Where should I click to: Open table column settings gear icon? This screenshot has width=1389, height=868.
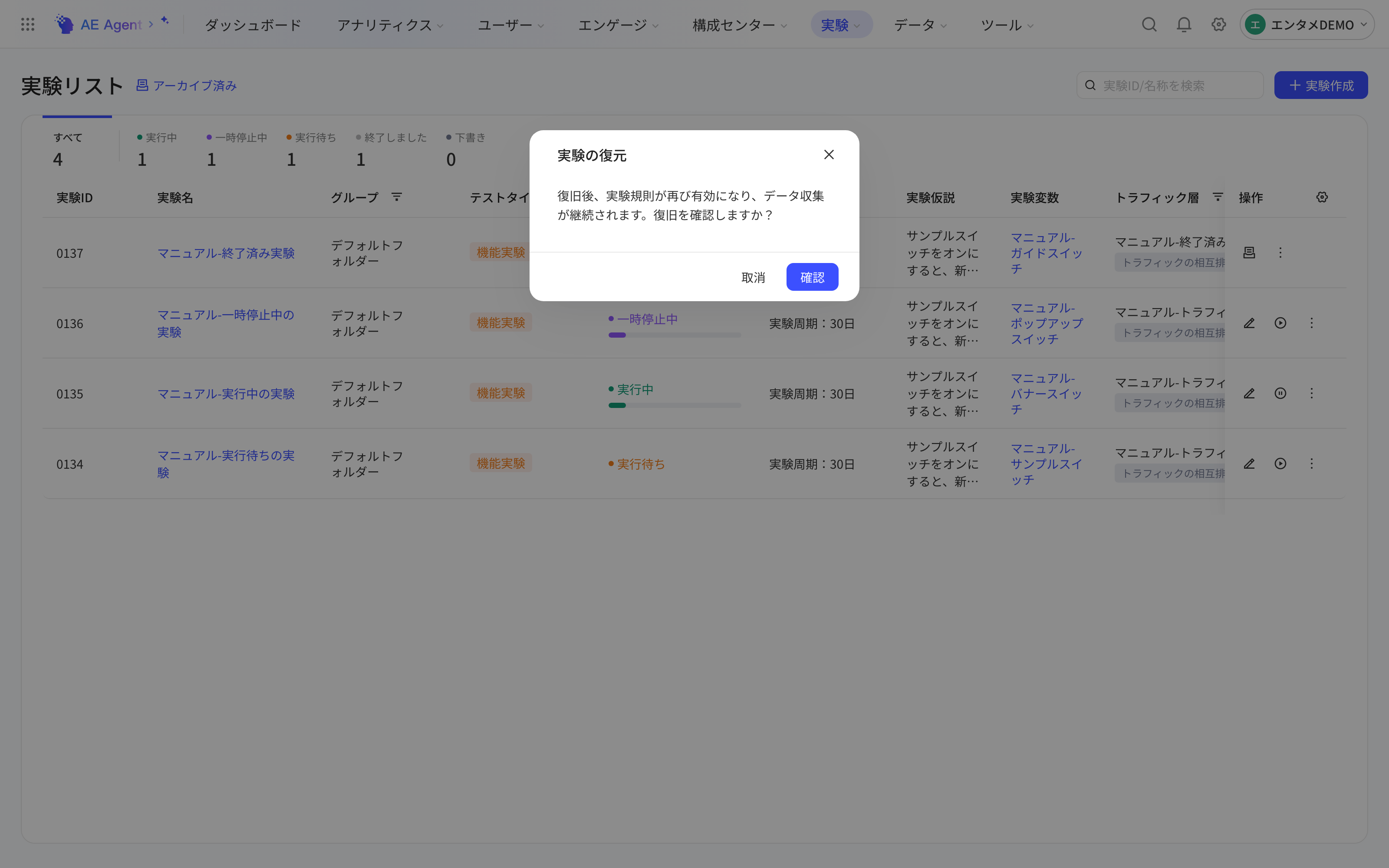[x=1322, y=197]
